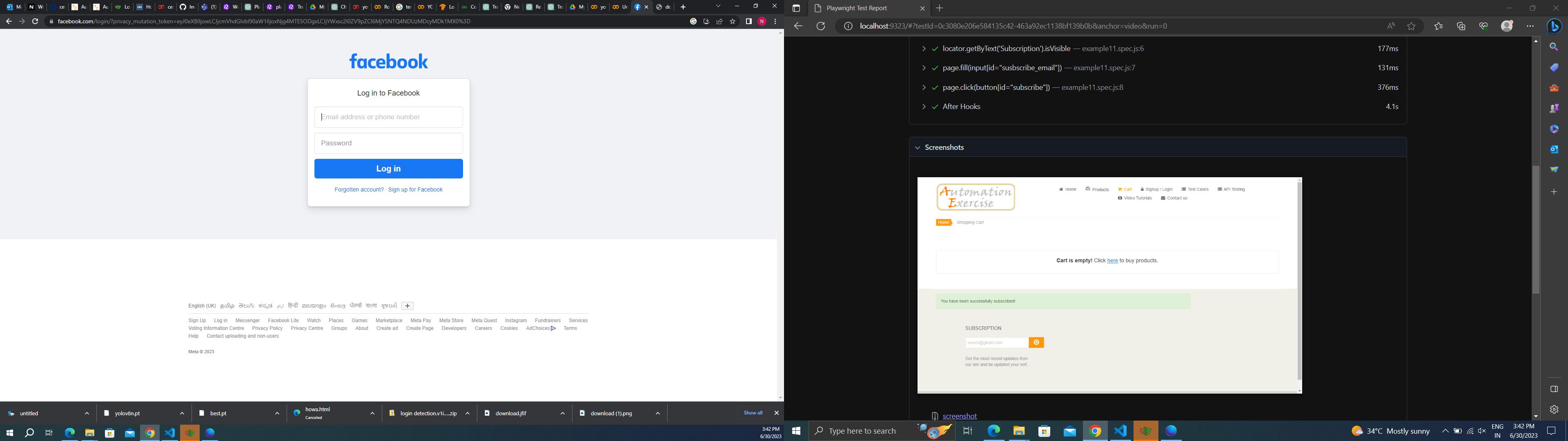The height and width of the screenshot is (441, 1568).
Task: Refresh the Playwright report page in Edge
Action: [820, 26]
